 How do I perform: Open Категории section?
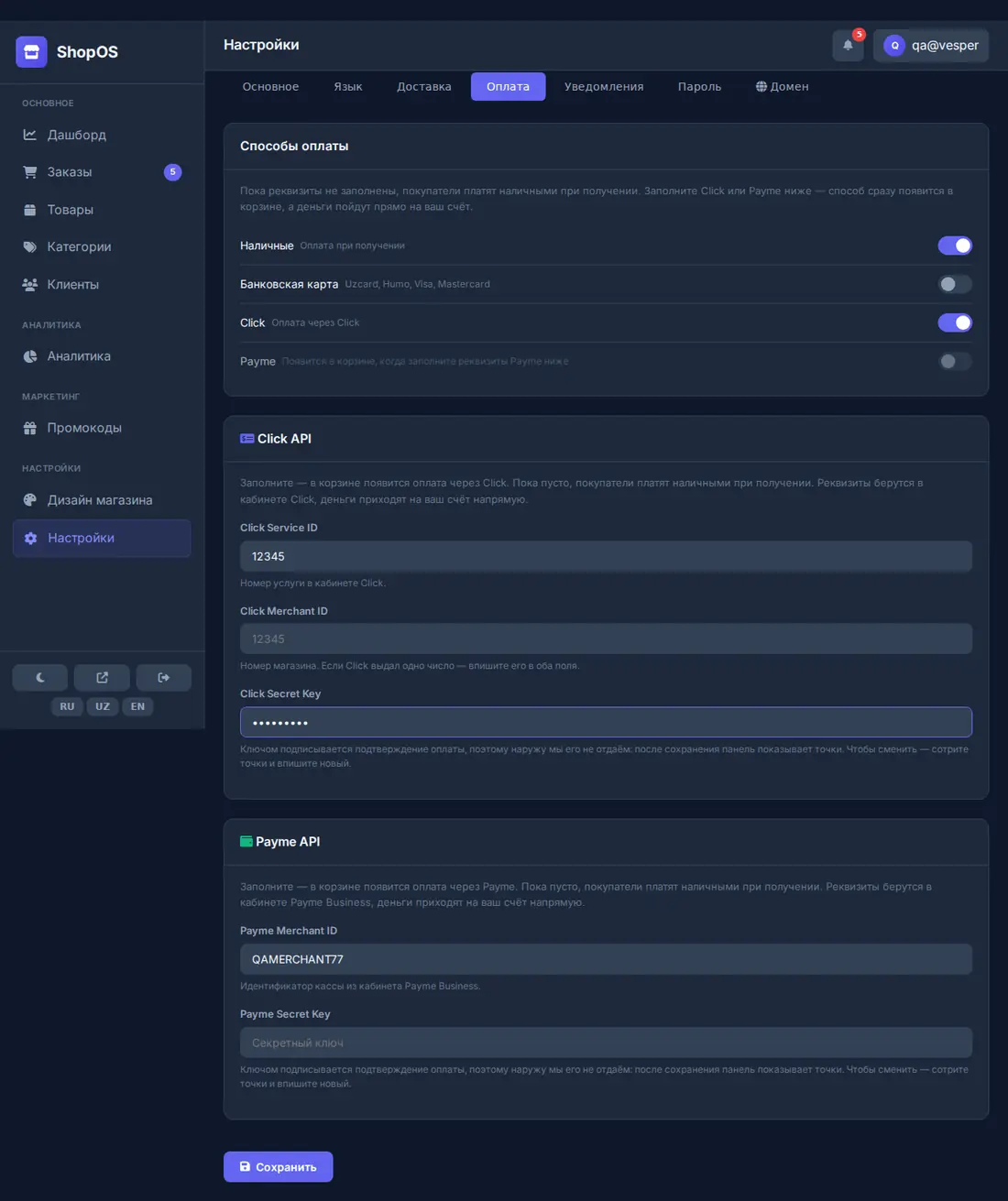coord(102,246)
